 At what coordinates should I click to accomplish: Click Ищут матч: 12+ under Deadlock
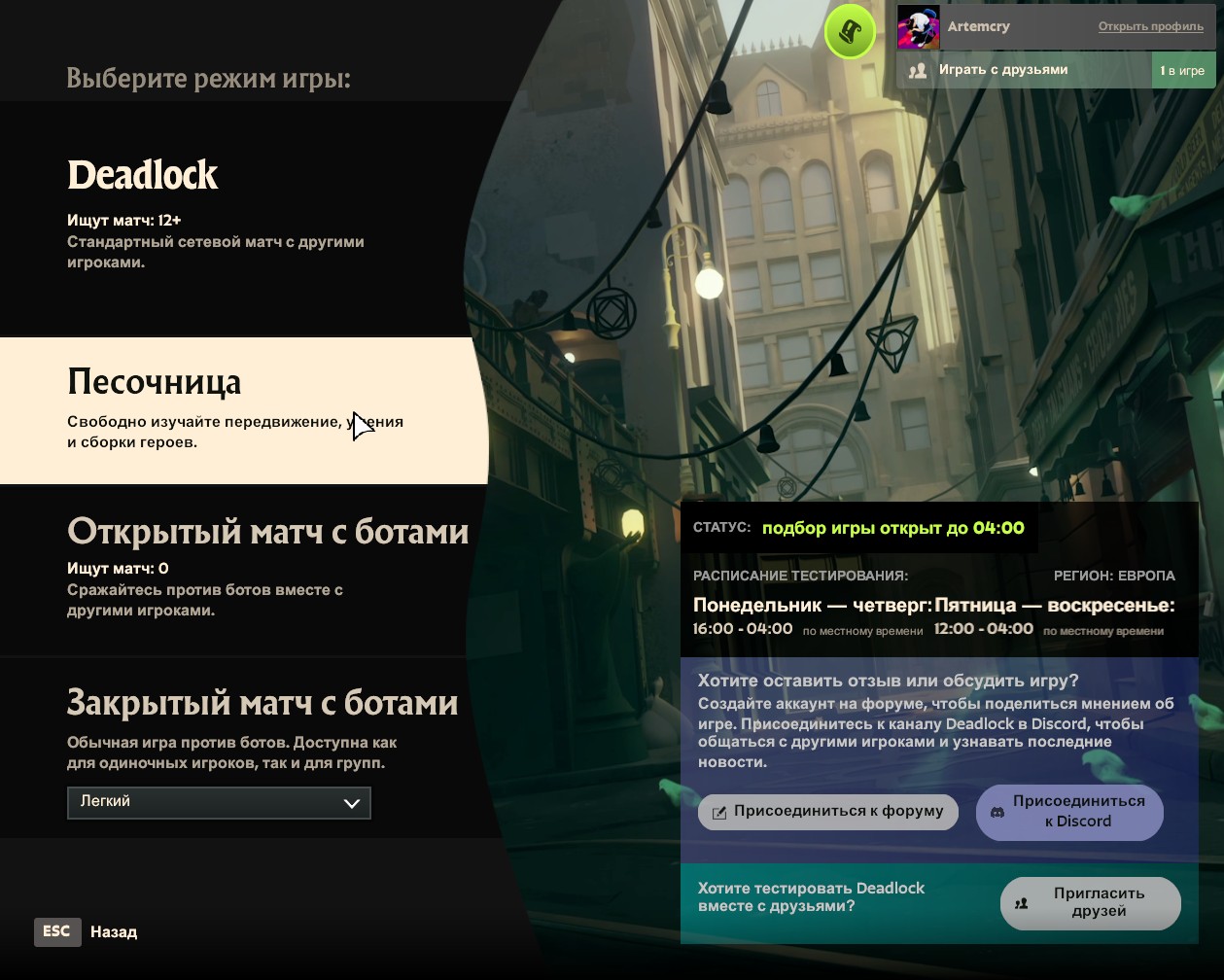click(x=124, y=221)
